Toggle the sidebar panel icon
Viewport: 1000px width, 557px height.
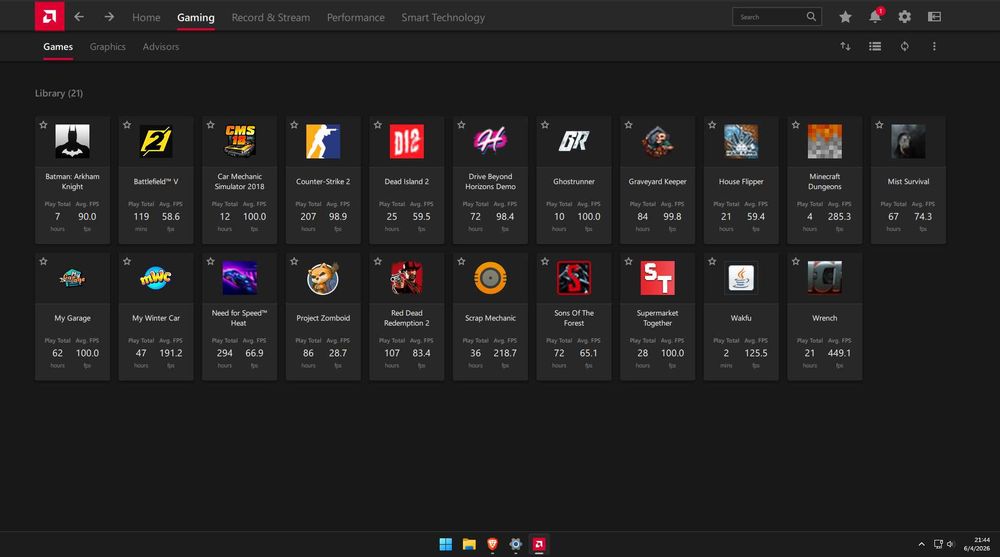pyautogui.click(x=934, y=17)
